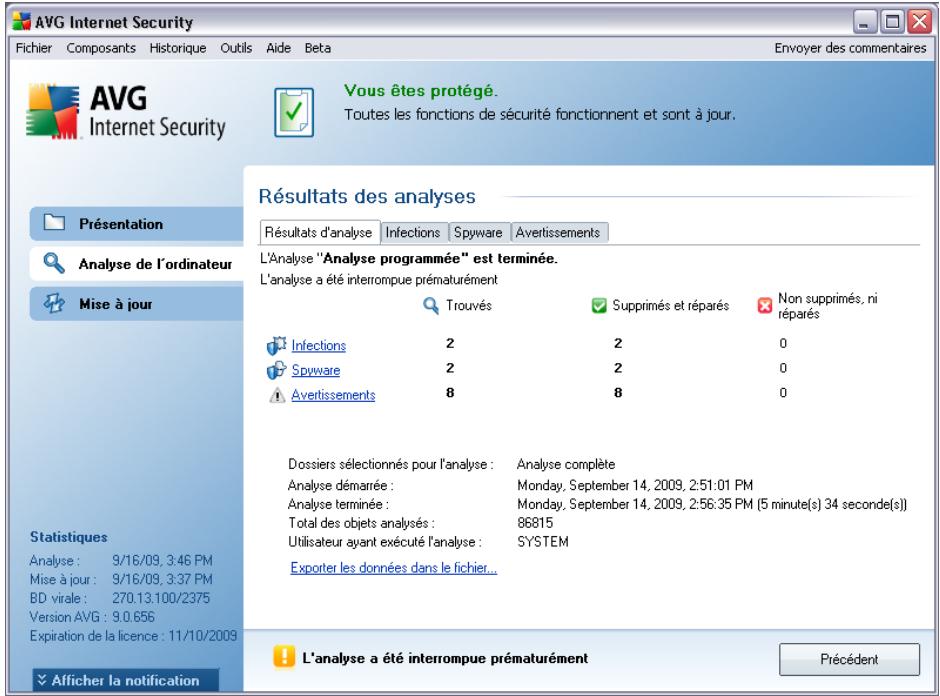Click the total objects value 86815
The height and width of the screenshot is (696, 940).
535,523
